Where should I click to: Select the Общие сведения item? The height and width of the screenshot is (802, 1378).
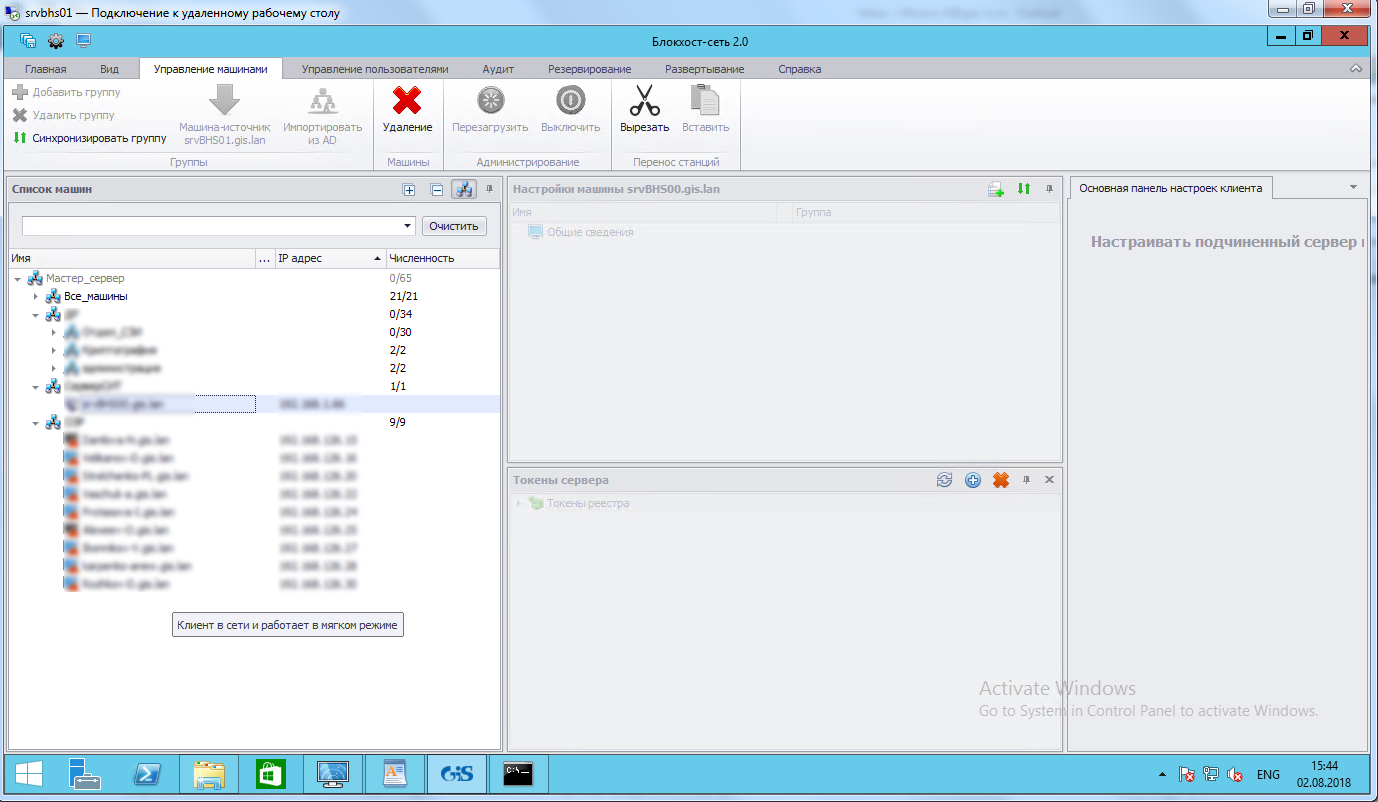click(x=590, y=232)
